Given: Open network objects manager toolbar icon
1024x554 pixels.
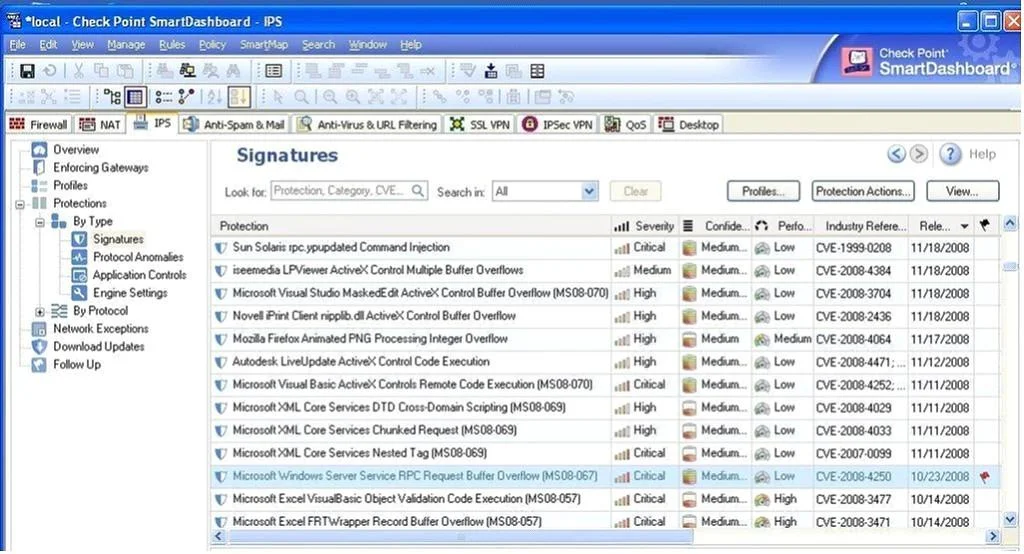Looking at the screenshot, I should [x=187, y=71].
